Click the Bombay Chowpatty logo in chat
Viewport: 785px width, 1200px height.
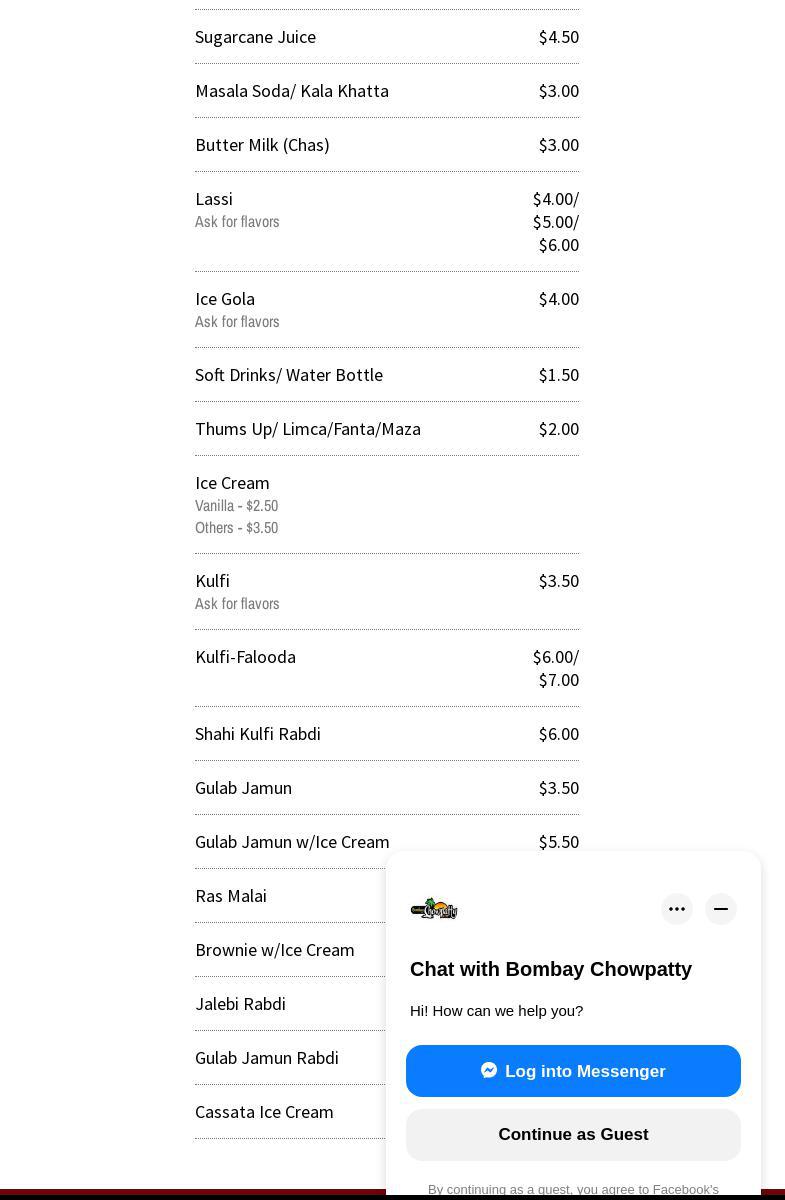tap(434, 909)
